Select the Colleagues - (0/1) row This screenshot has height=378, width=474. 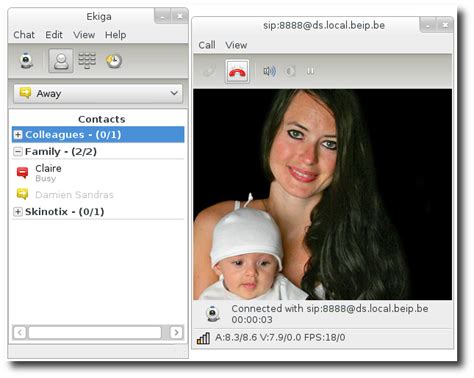click(x=98, y=135)
